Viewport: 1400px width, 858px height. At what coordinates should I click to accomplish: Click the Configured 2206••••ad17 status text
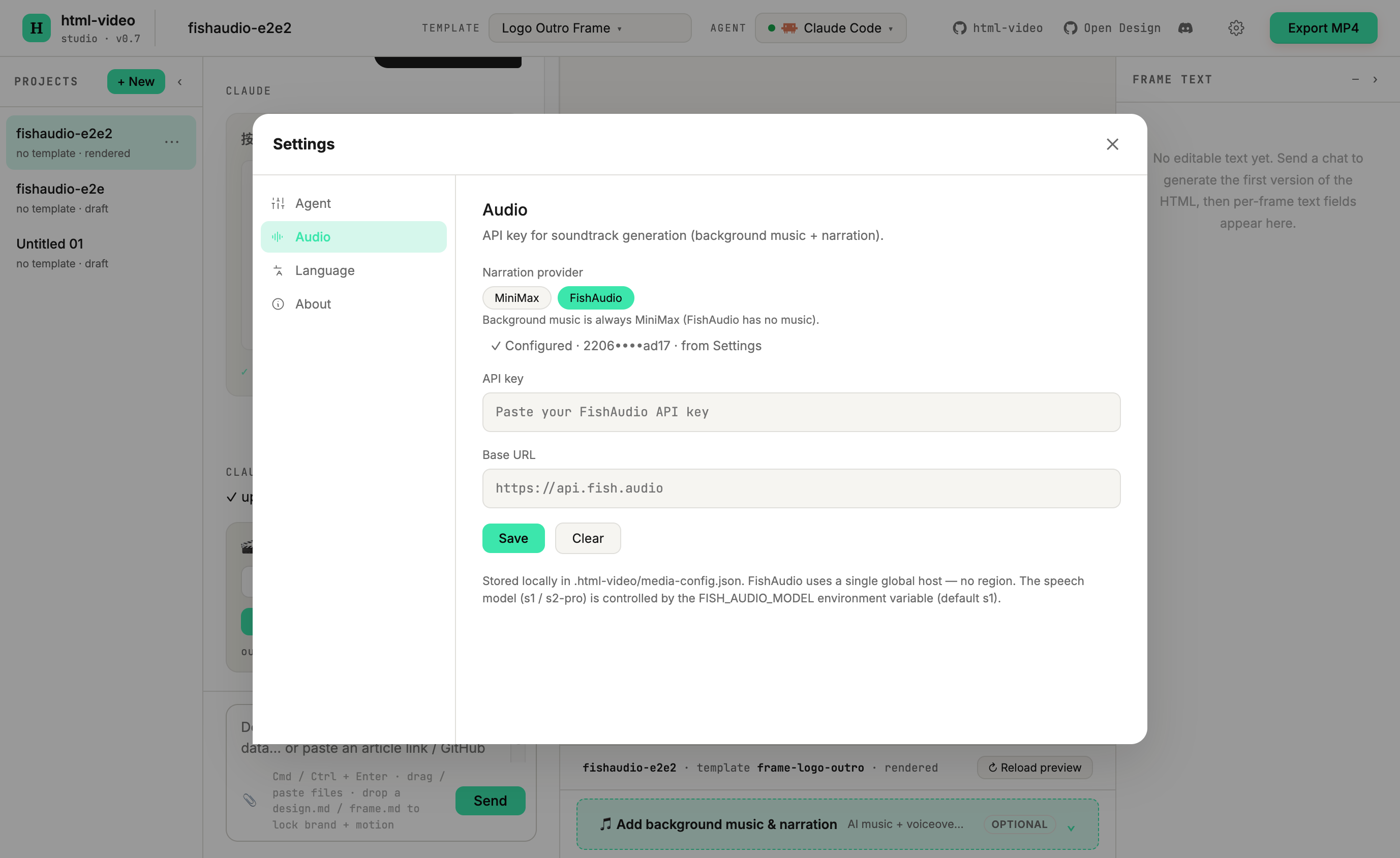click(626, 346)
